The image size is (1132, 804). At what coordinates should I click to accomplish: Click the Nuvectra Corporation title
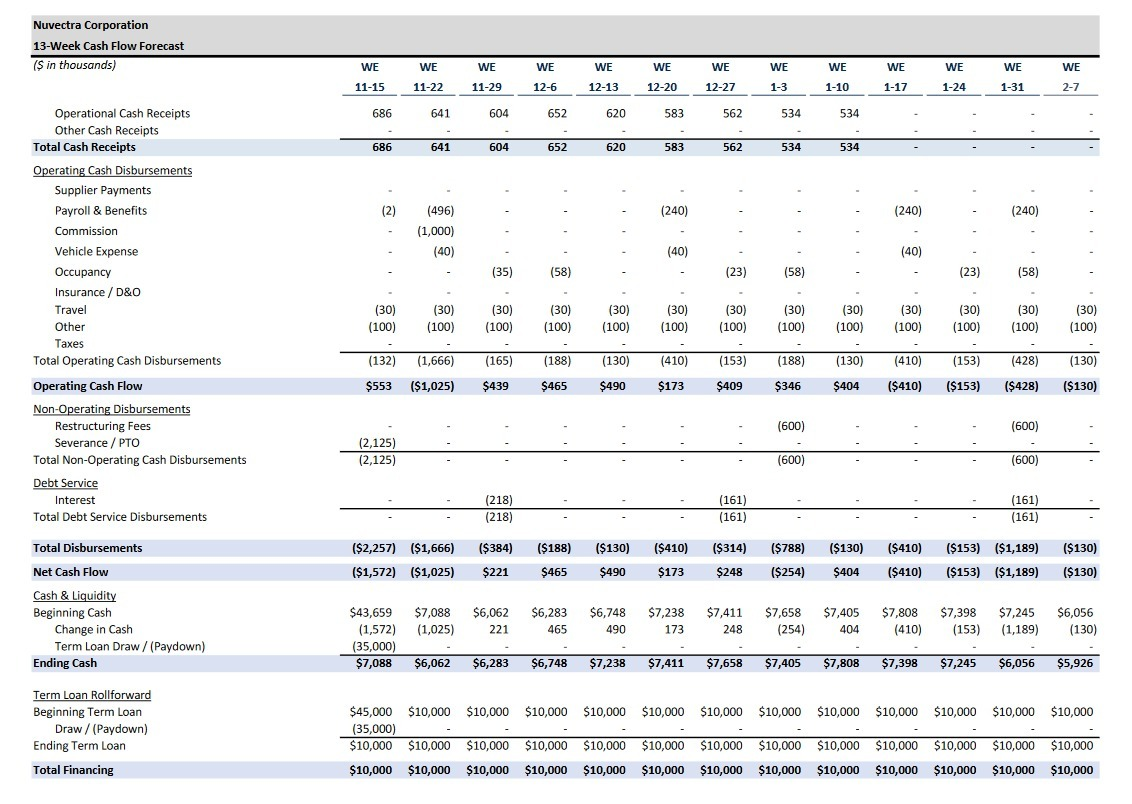(90, 25)
